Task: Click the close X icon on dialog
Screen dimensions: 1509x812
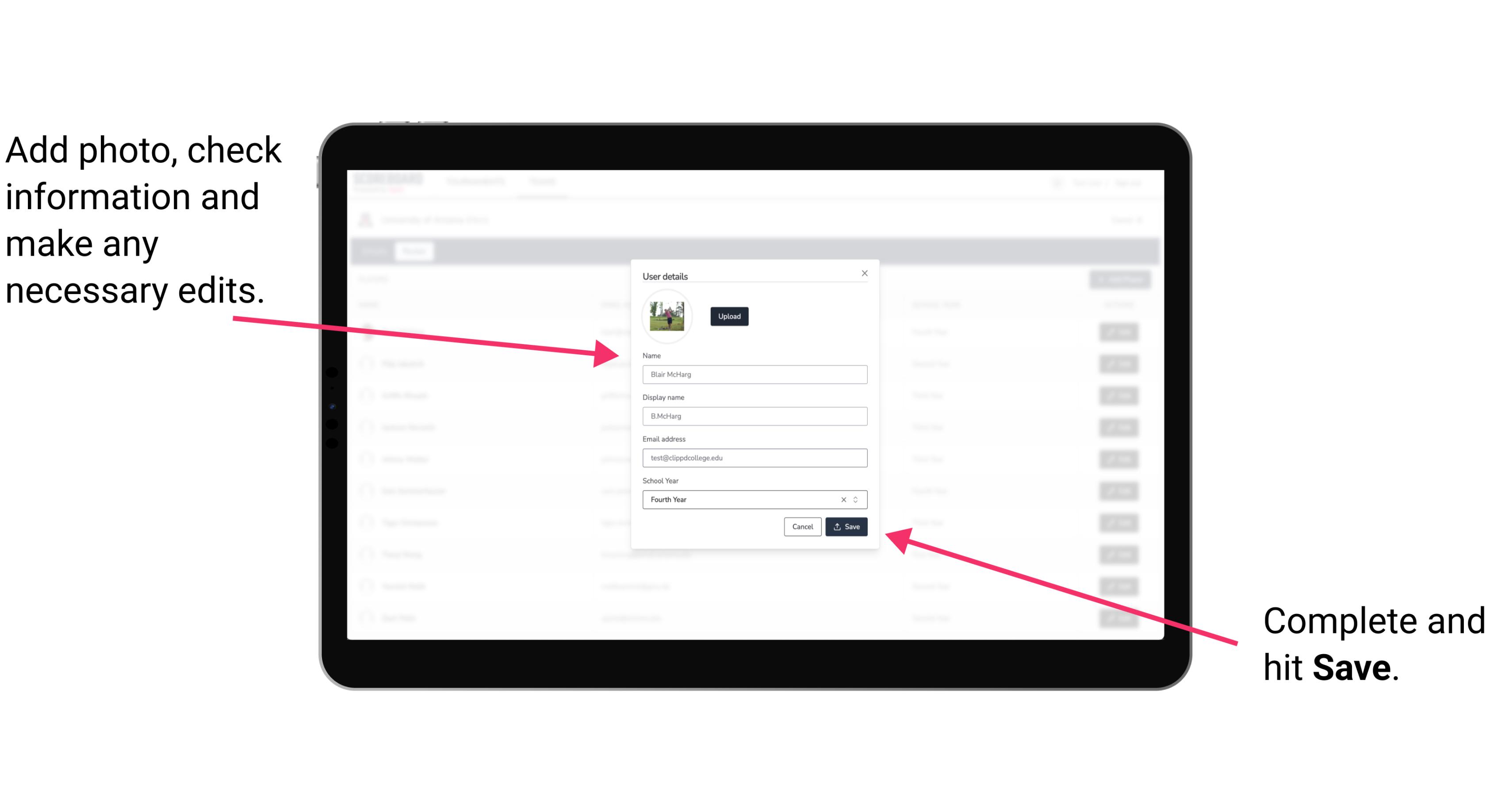Action: pos(864,273)
